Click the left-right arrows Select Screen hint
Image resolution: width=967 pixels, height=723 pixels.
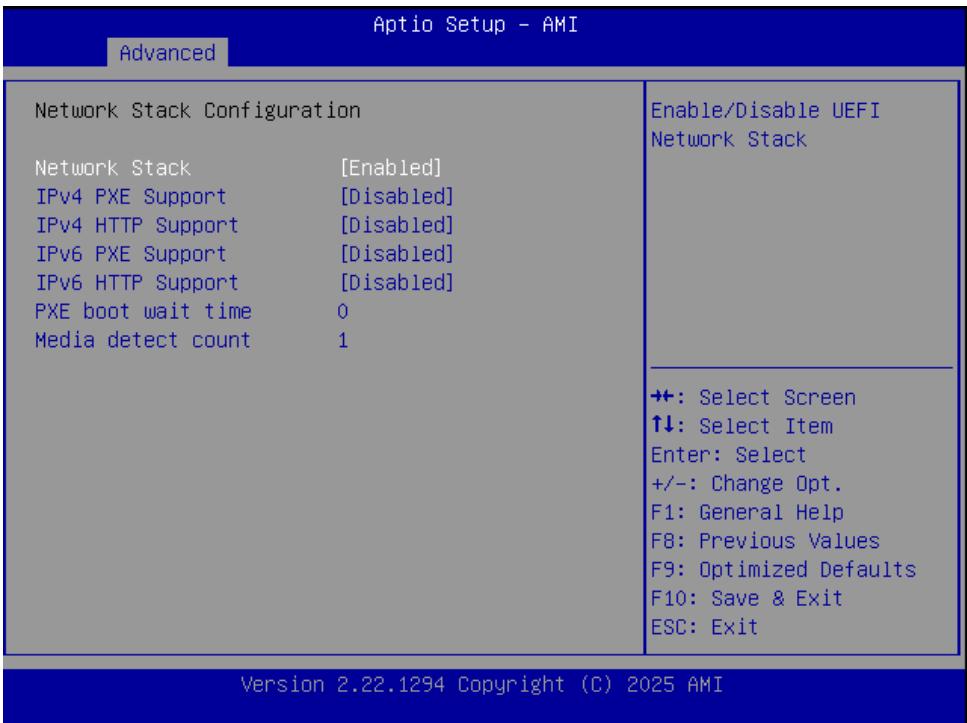753,397
